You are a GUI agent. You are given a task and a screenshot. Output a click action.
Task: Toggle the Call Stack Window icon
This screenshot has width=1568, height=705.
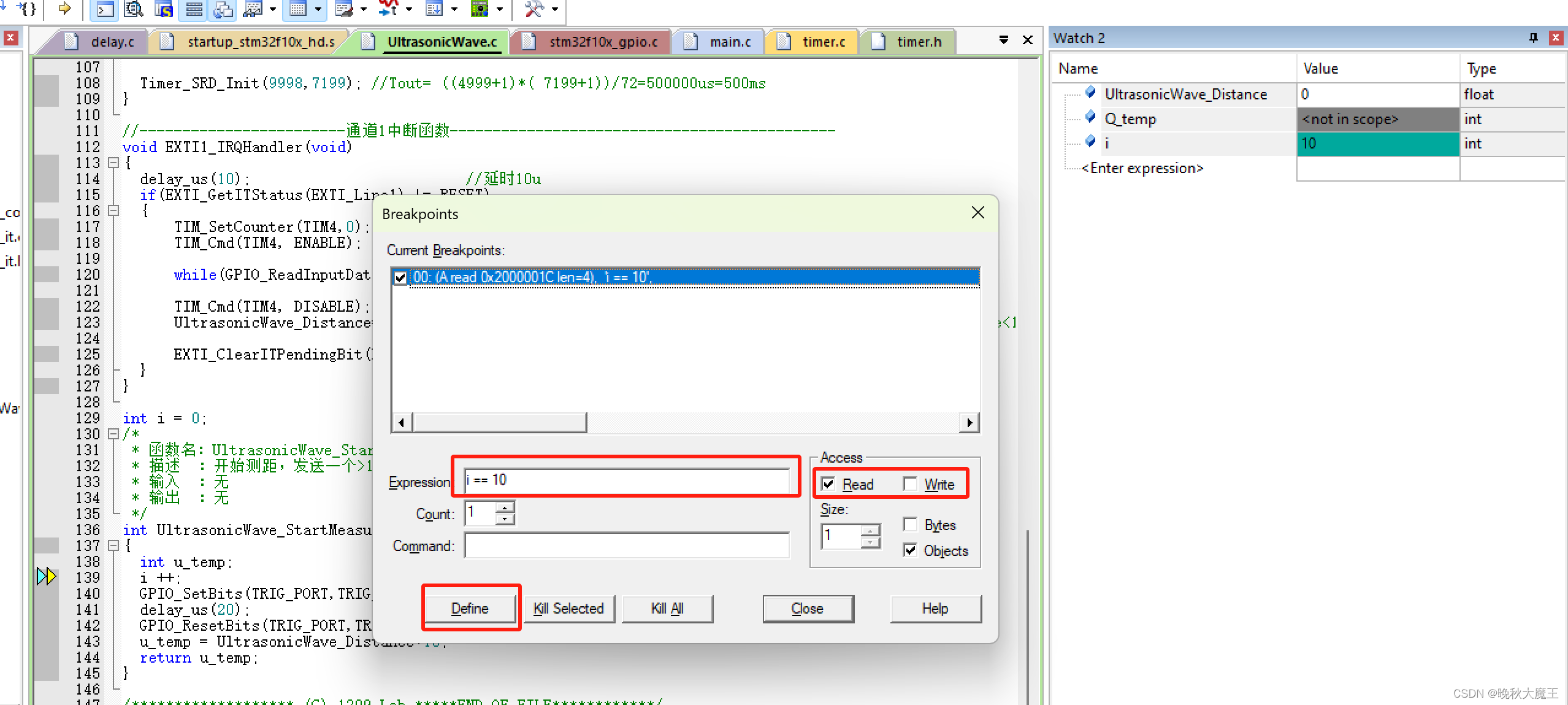pyautogui.click(x=223, y=9)
